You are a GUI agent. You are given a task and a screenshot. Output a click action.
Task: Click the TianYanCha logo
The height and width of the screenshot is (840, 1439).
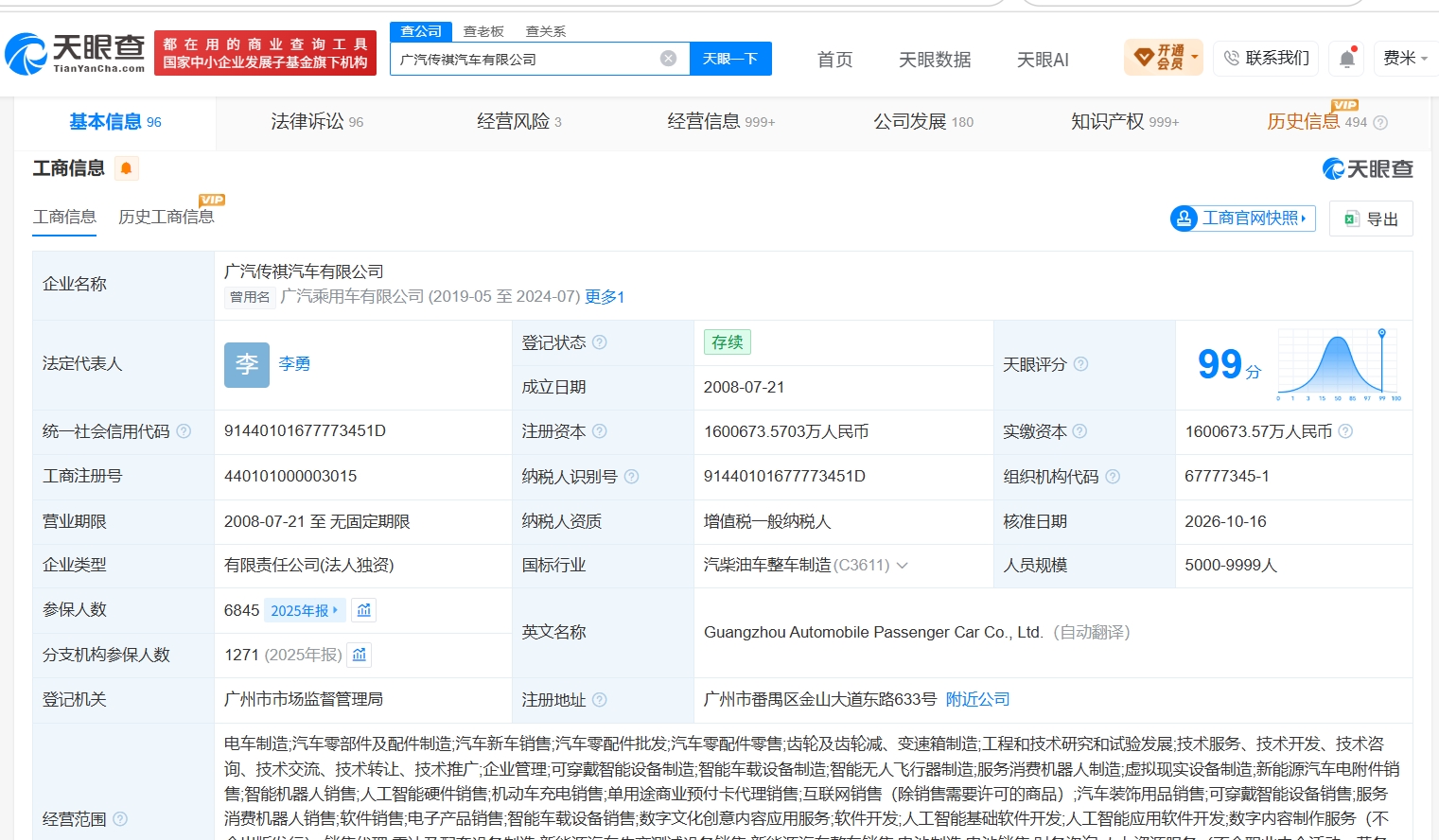76,53
